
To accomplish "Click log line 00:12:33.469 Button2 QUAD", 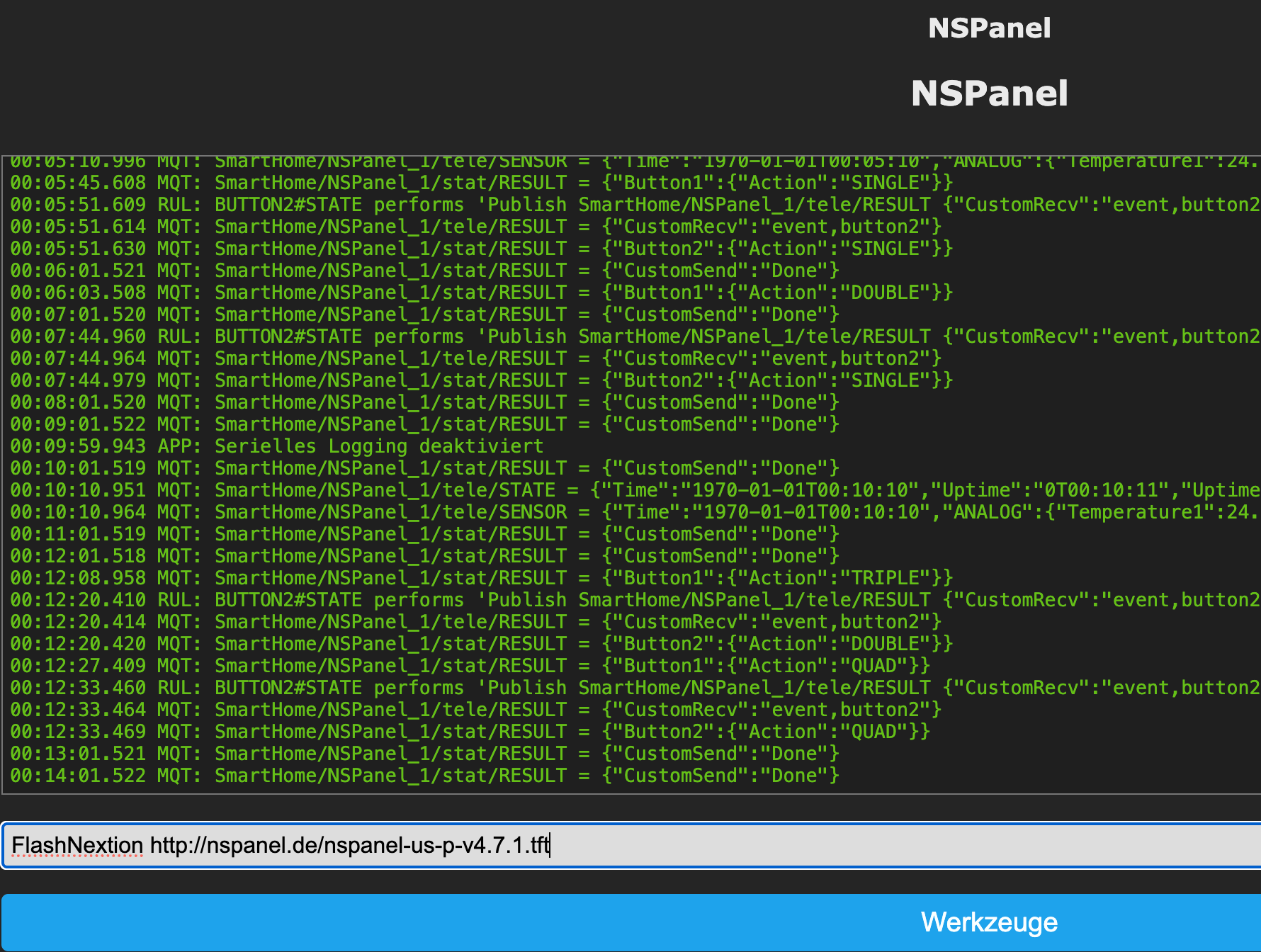I will click(x=470, y=732).
